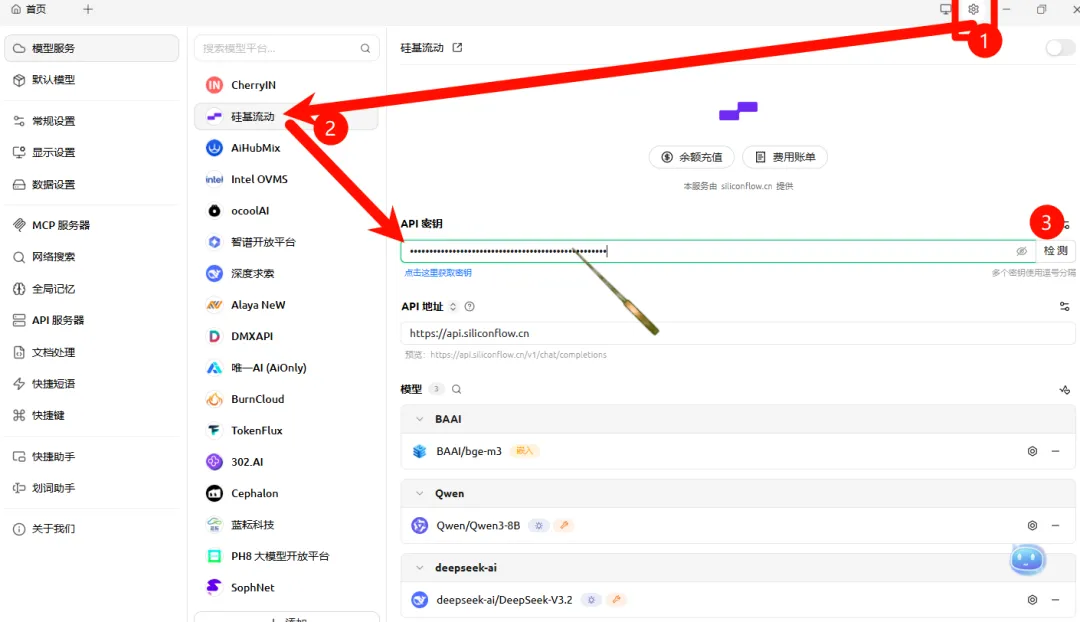Show or hide the API key with the eye icon
The height and width of the screenshot is (622, 1080).
(1021, 251)
